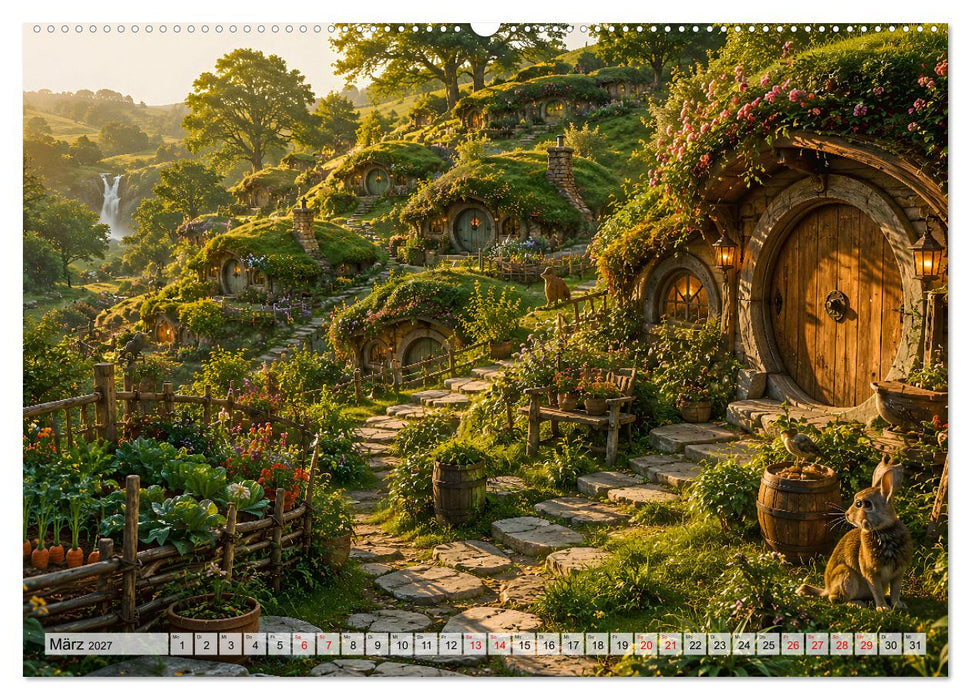The image size is (971, 700).
Task: Select day 11 in the date strip
Action: tap(426, 644)
